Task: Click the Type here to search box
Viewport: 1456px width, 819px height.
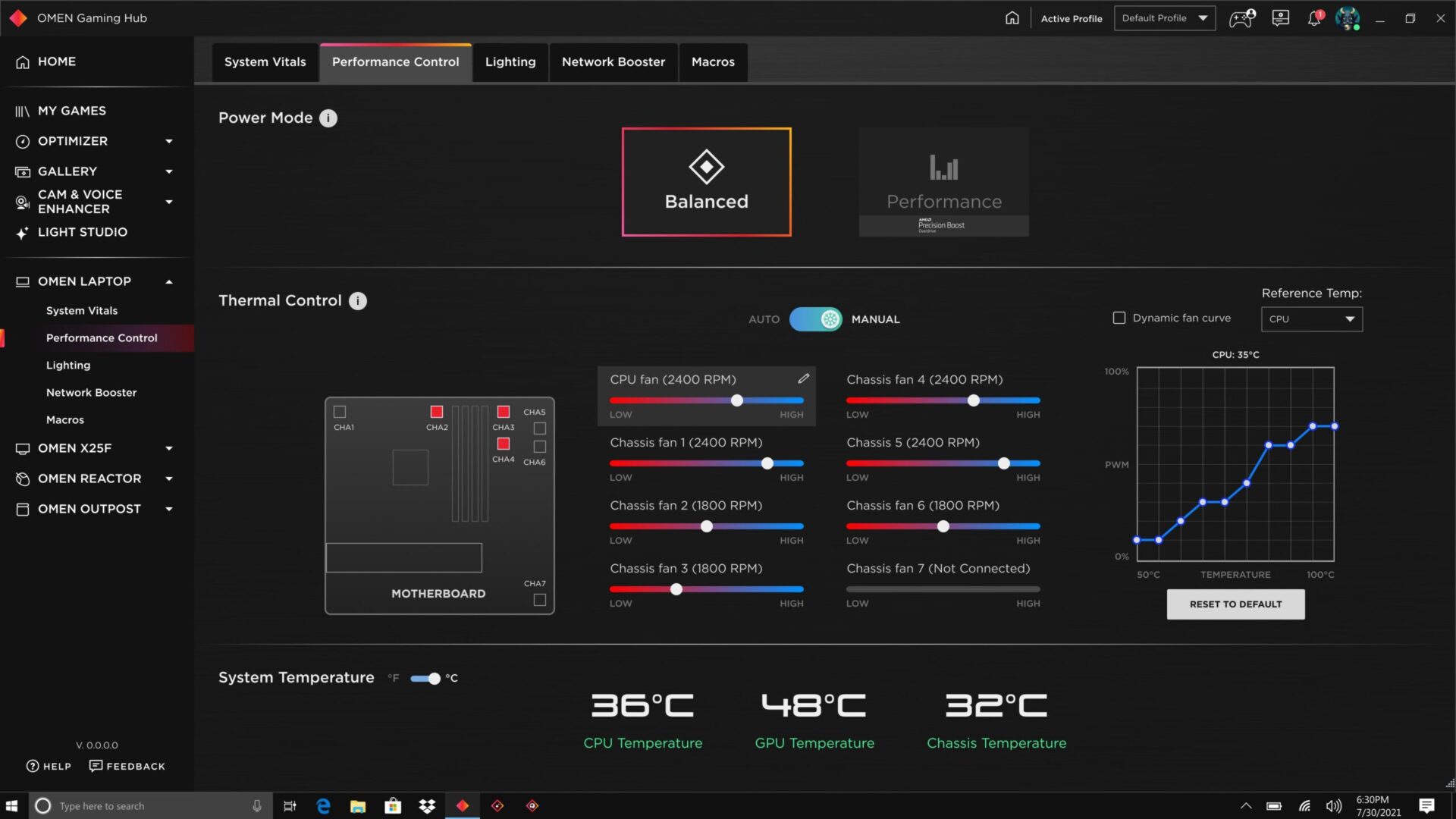Action: pyautogui.click(x=152, y=805)
